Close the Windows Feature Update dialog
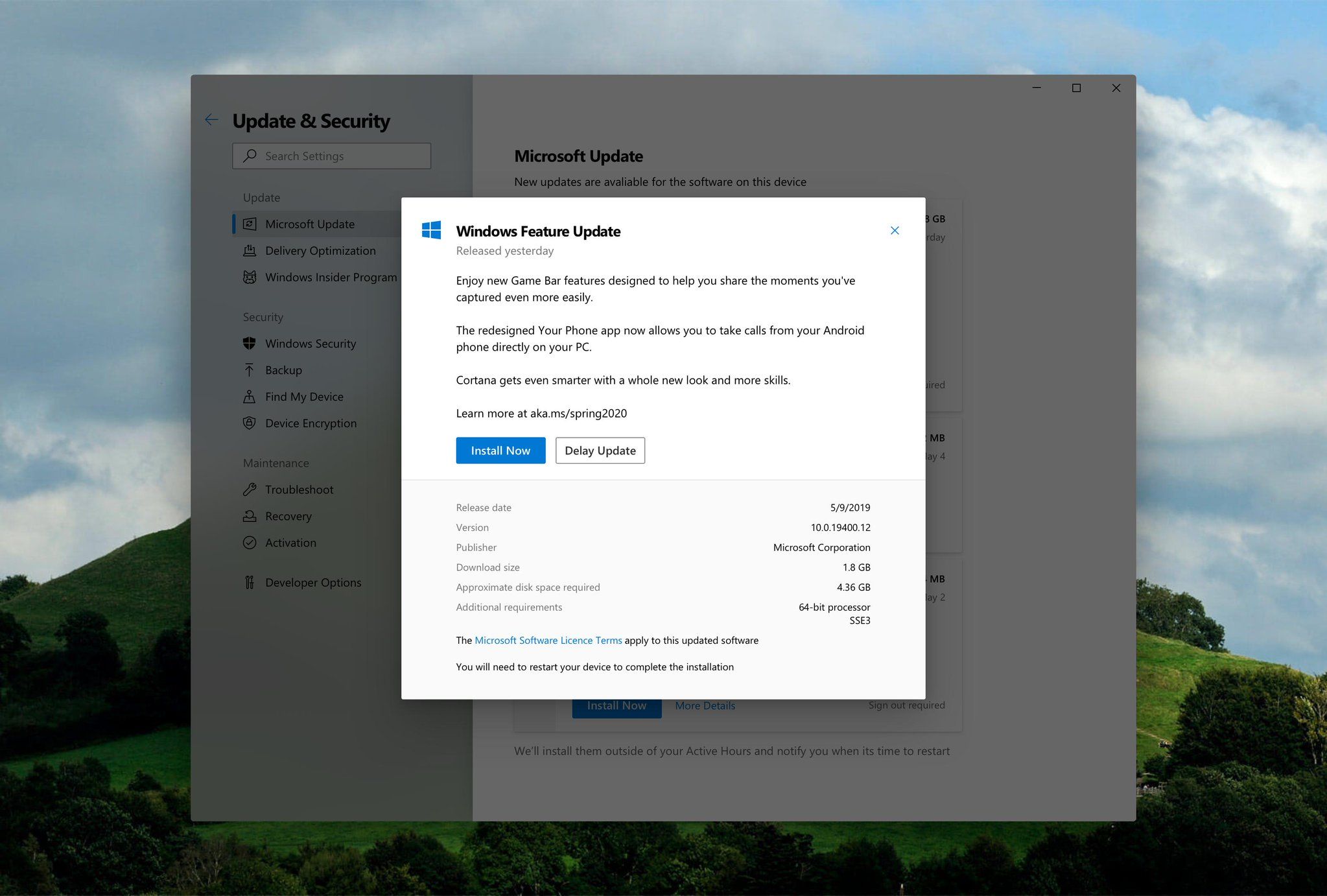1327x896 pixels. 895,230
